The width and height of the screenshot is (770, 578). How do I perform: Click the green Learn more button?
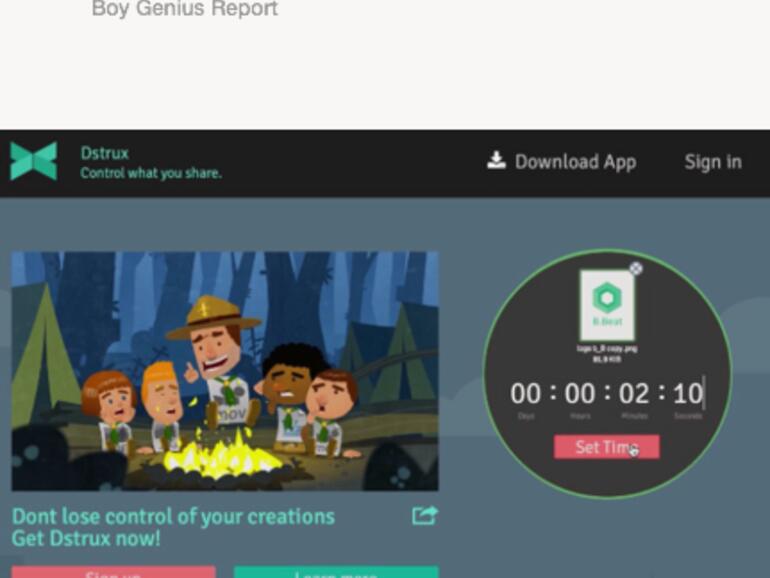[x=336, y=572]
